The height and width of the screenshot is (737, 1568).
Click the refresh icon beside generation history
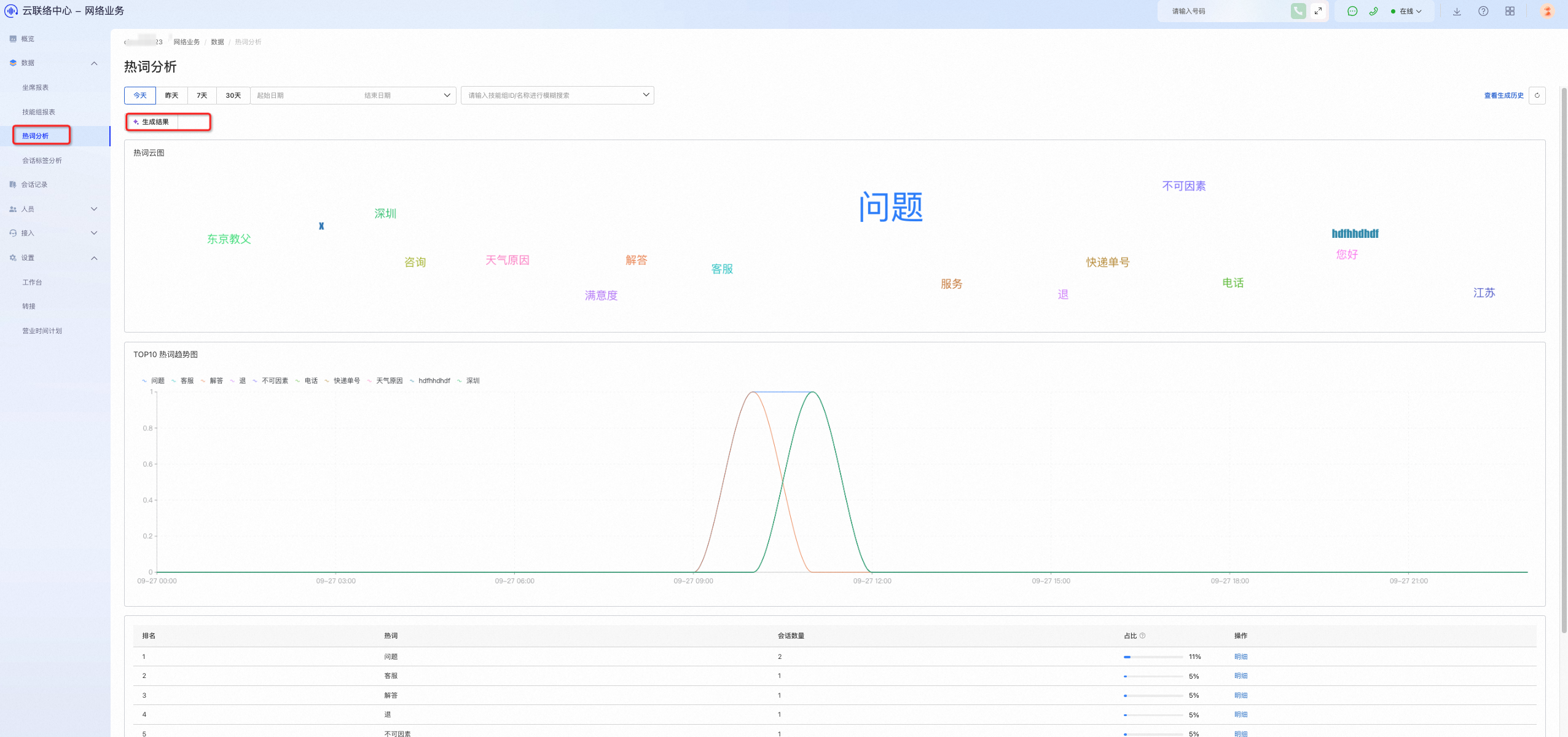click(1537, 95)
